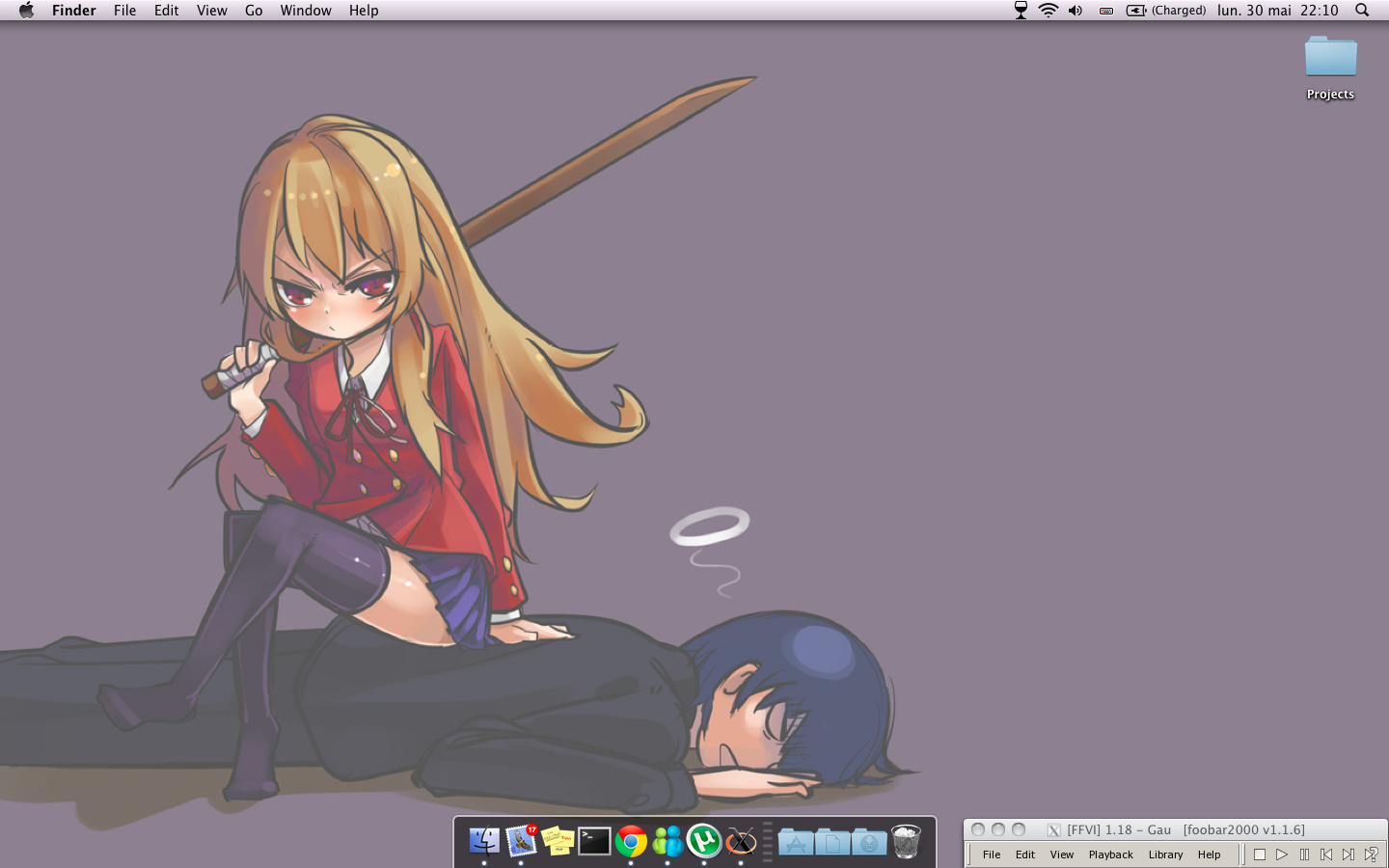
Task: Open the Library menu in foobar2000
Action: (1165, 854)
